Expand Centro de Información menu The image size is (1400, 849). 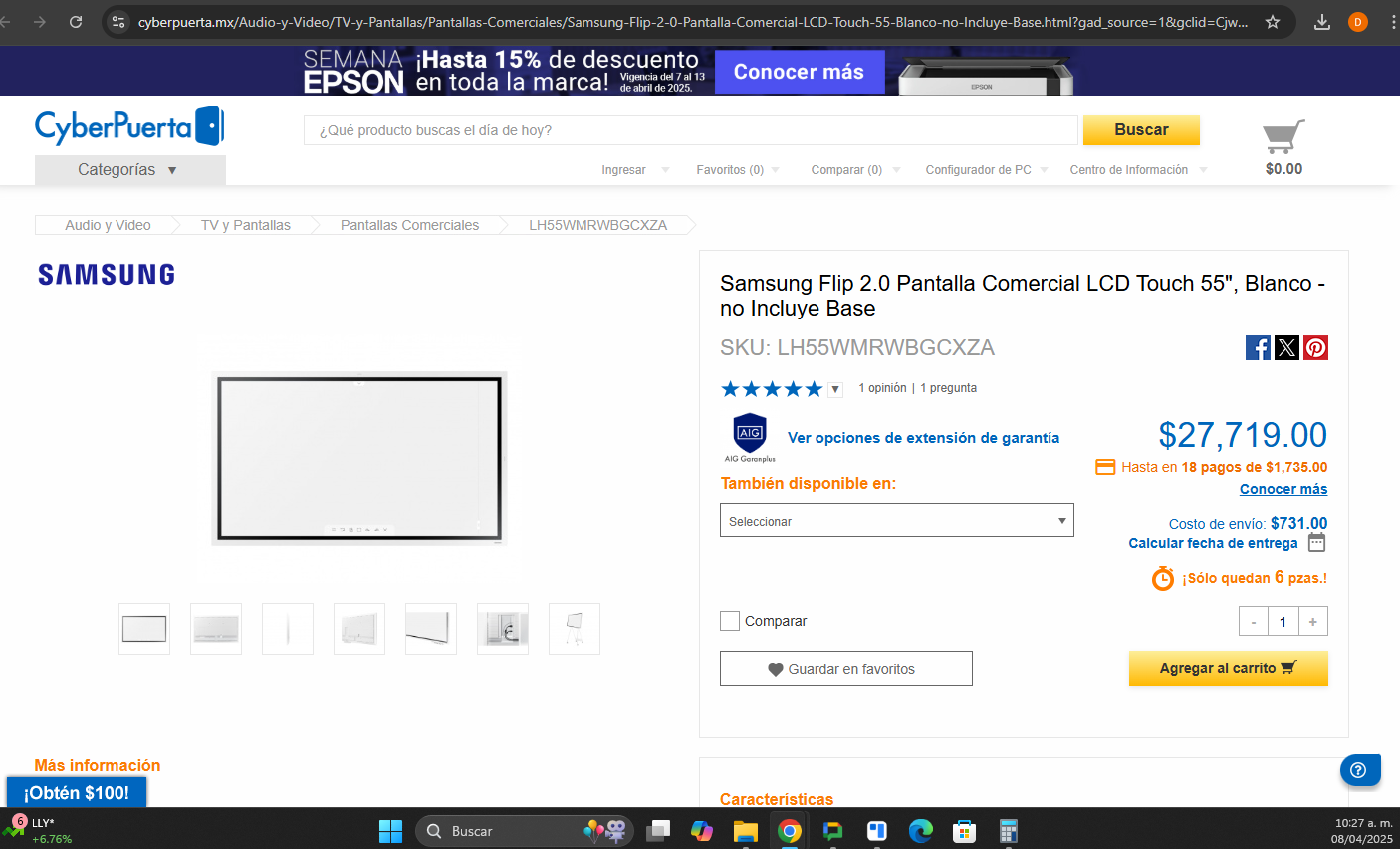pyautogui.click(x=1138, y=170)
